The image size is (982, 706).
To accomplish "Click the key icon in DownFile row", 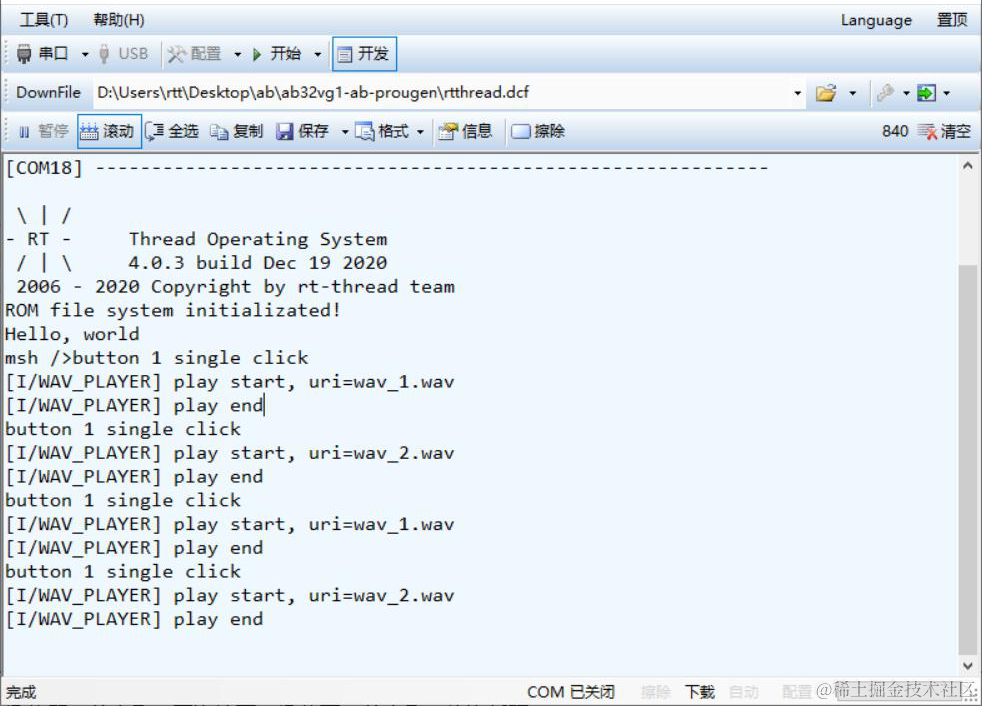I will tap(885, 93).
